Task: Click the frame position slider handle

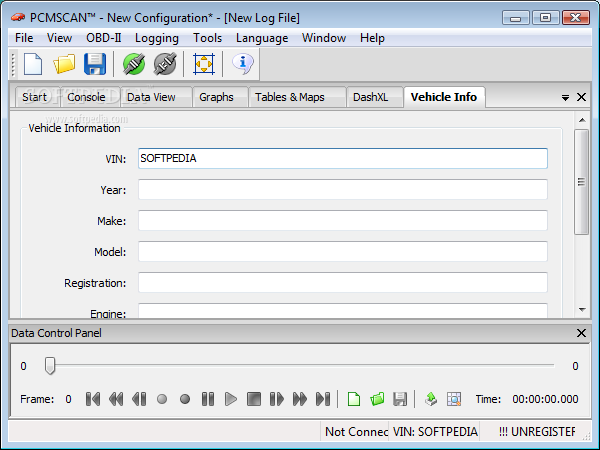Action: 50,366
